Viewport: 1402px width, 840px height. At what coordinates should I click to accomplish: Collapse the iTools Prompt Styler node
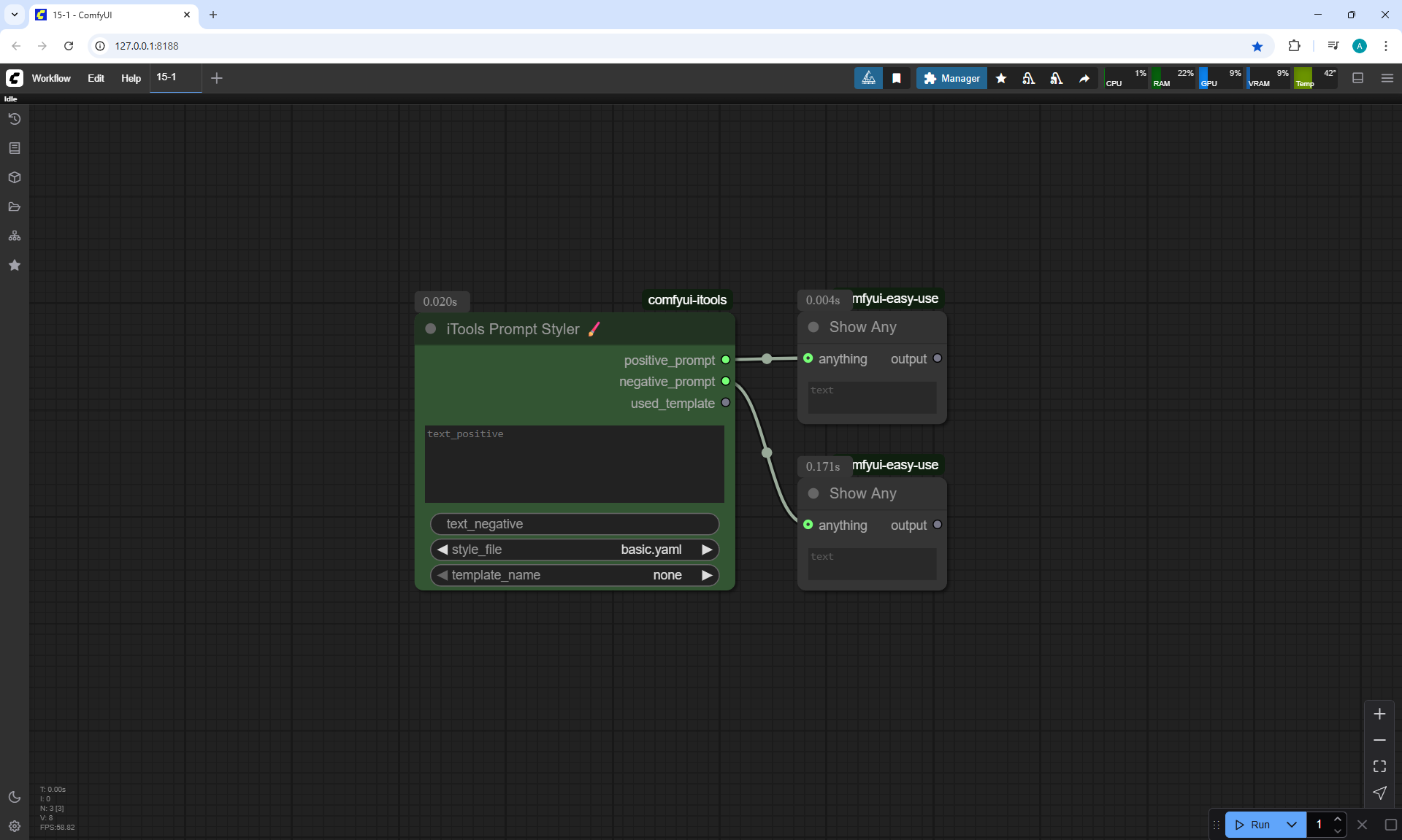431,329
